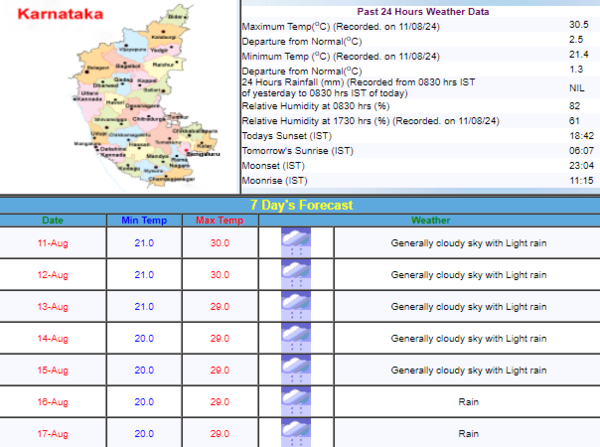Click the 15-Aug cloudy rain weather icon
This screenshot has width=600, height=447.
pyautogui.click(x=296, y=370)
